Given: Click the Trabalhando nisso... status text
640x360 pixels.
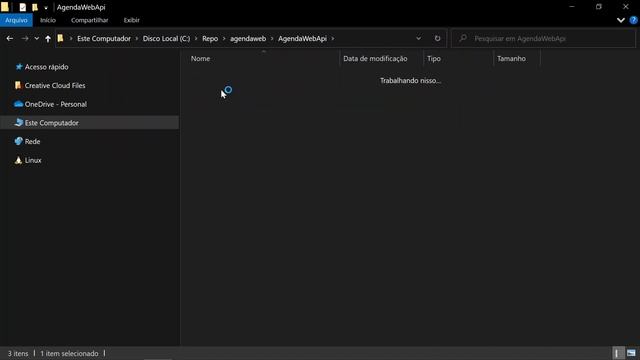Looking at the screenshot, I should pos(410,80).
